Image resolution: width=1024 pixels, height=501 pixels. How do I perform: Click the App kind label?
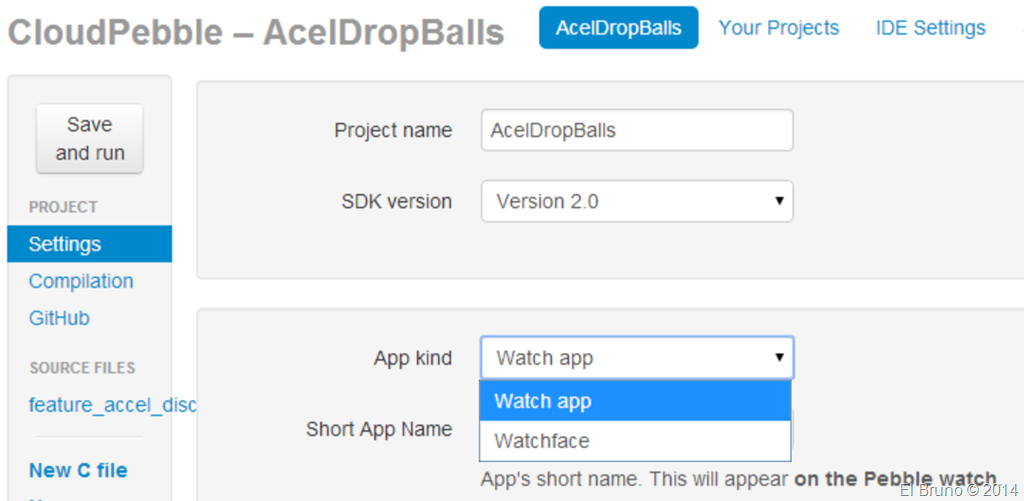(x=413, y=358)
